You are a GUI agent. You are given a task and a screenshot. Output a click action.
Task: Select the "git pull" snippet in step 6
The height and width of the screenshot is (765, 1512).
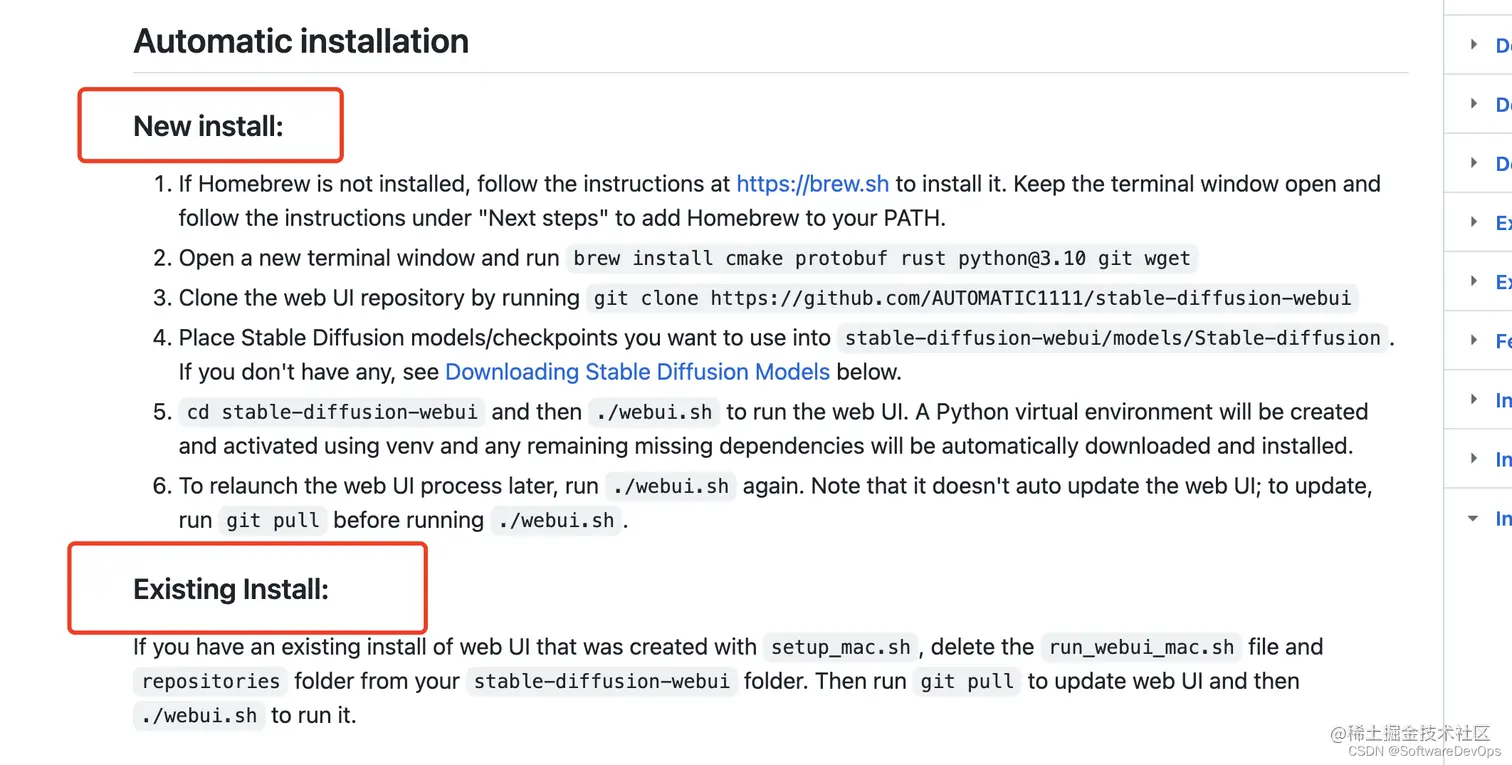tap(272, 520)
